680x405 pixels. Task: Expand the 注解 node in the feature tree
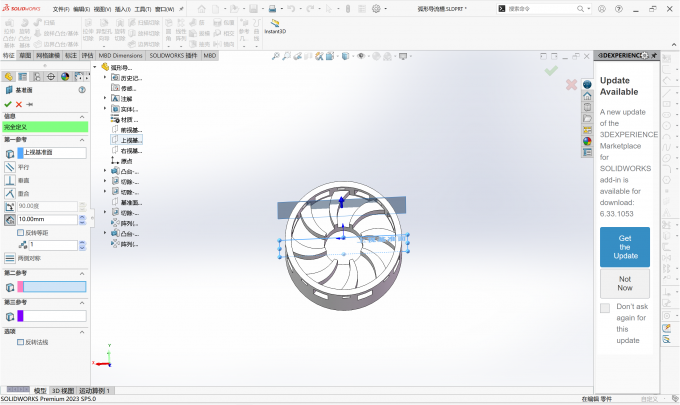coord(105,98)
